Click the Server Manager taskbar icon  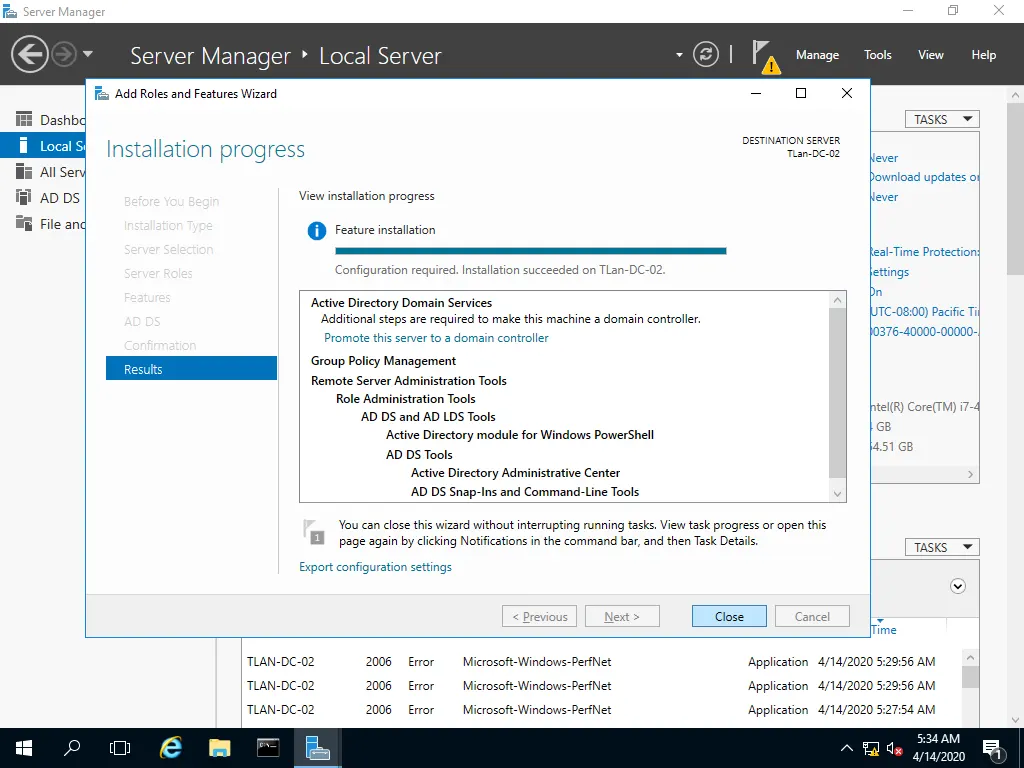pyautogui.click(x=317, y=748)
